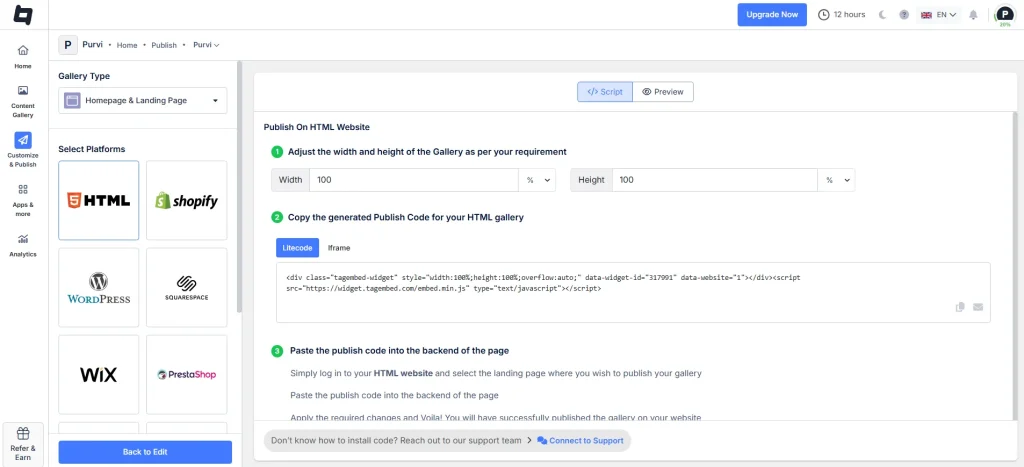Select the Litecode tab

click(x=297, y=248)
